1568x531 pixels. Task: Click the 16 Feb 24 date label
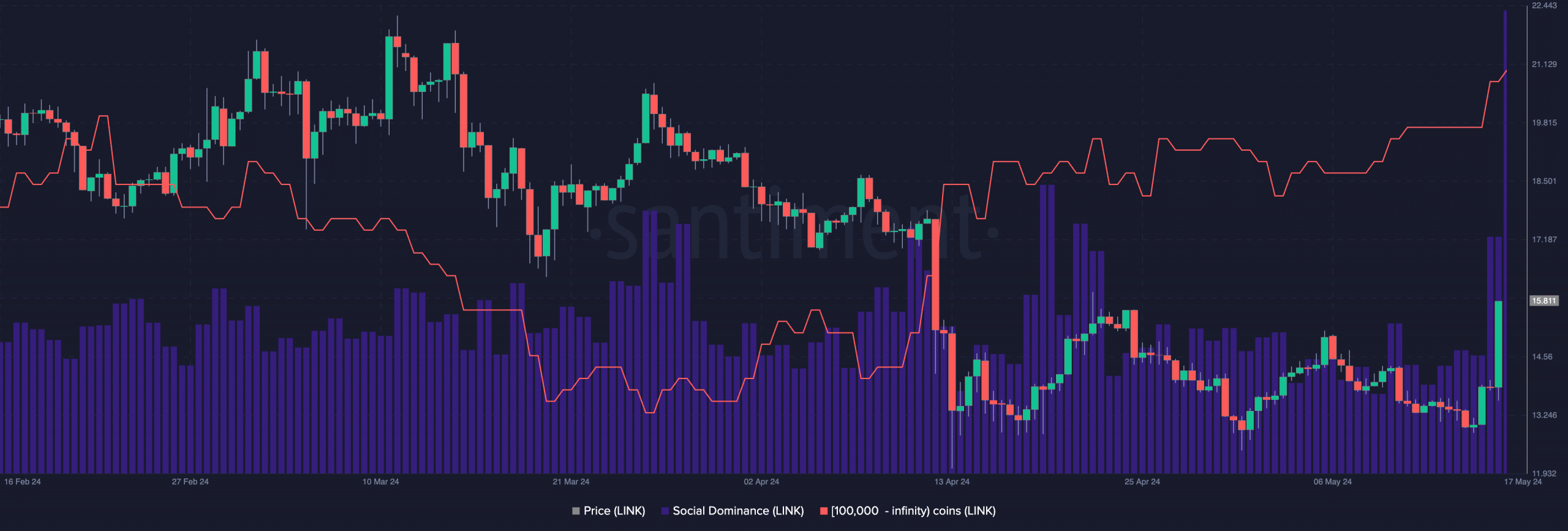23,482
